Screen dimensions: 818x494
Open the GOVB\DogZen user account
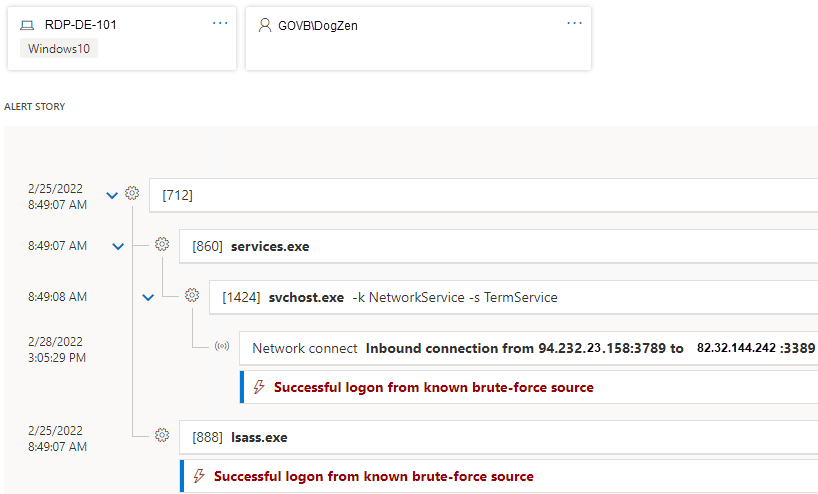(320, 26)
